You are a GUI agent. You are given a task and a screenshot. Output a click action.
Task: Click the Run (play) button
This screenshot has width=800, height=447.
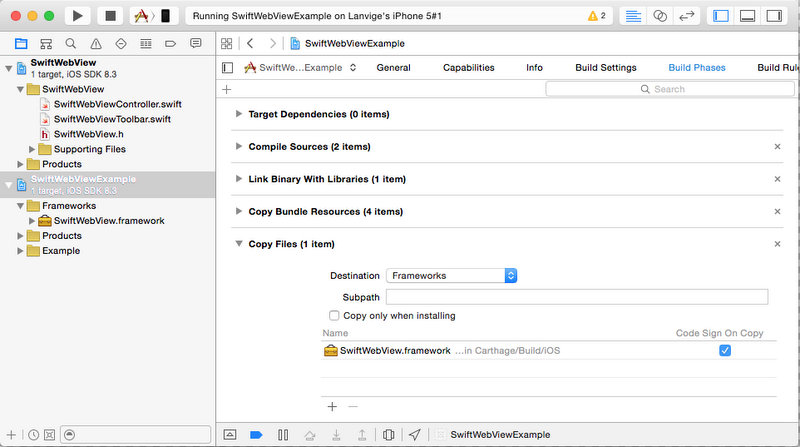tap(78, 16)
